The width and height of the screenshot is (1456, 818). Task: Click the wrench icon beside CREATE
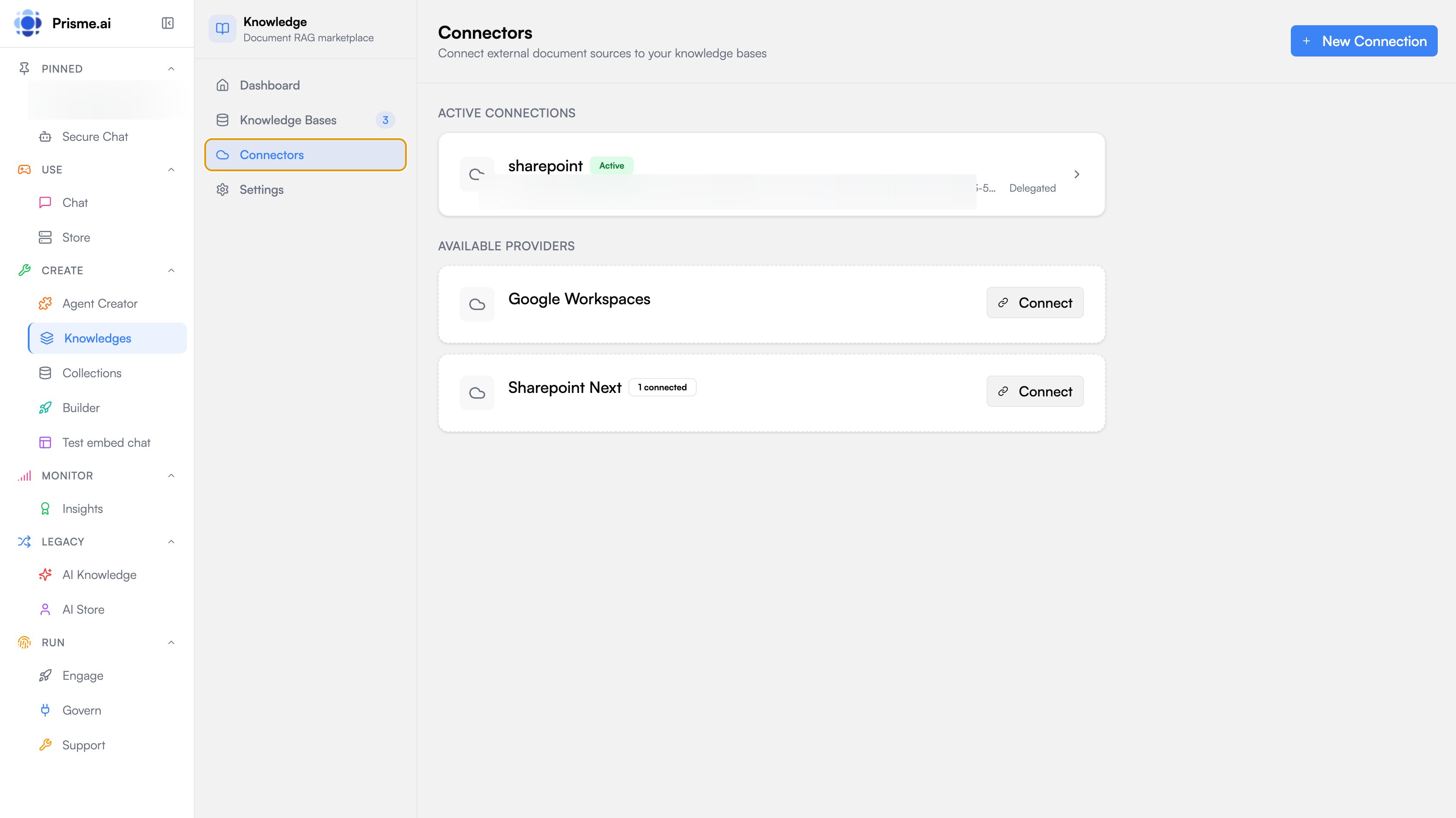(24, 270)
